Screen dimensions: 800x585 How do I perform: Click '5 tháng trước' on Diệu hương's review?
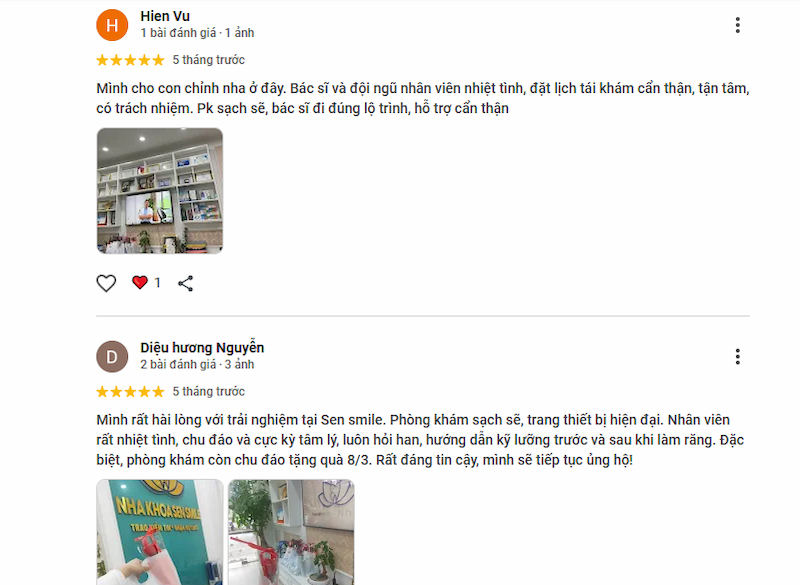click(x=209, y=392)
